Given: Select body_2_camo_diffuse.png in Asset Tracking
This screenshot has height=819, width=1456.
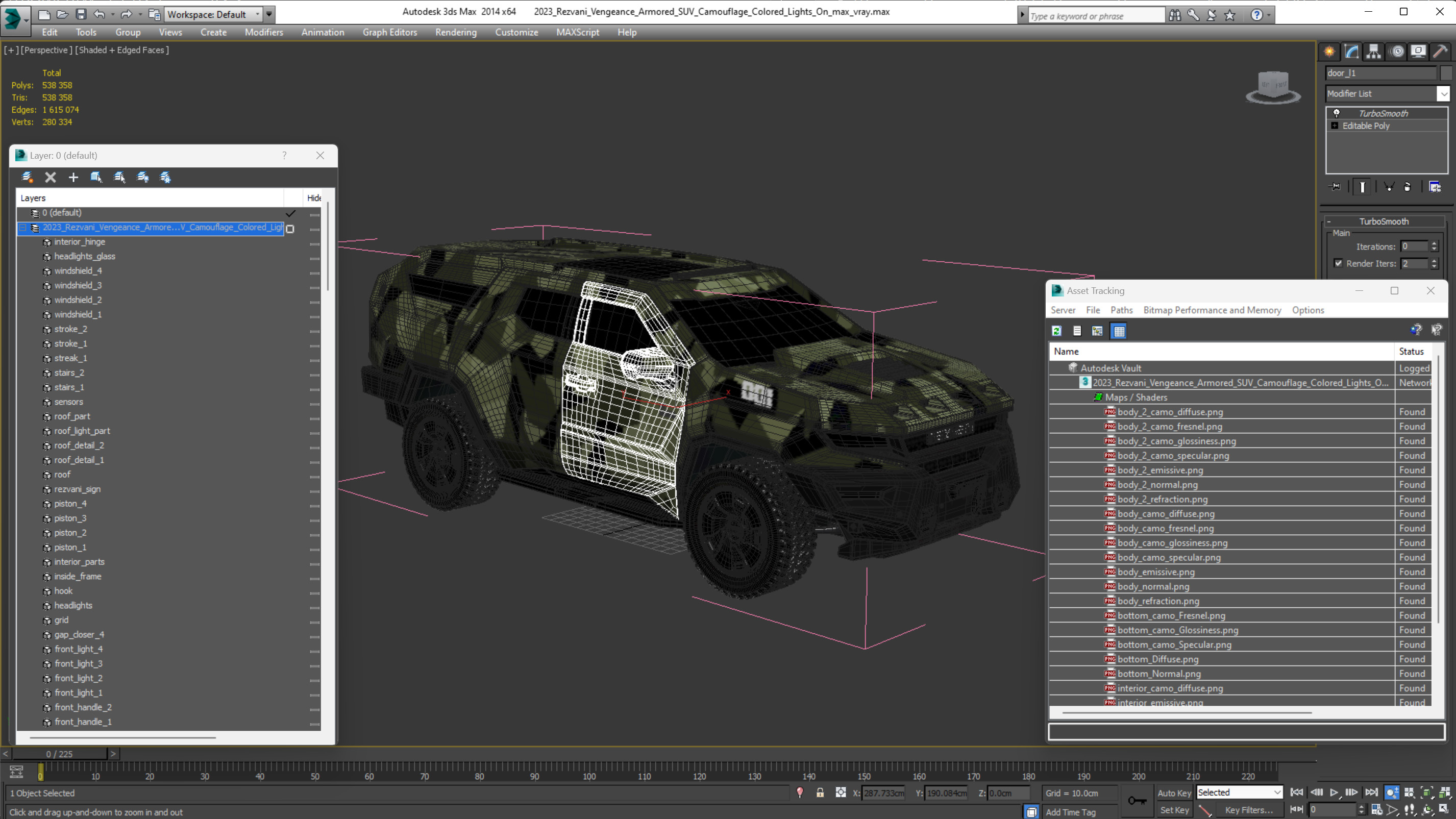Looking at the screenshot, I should [1169, 412].
